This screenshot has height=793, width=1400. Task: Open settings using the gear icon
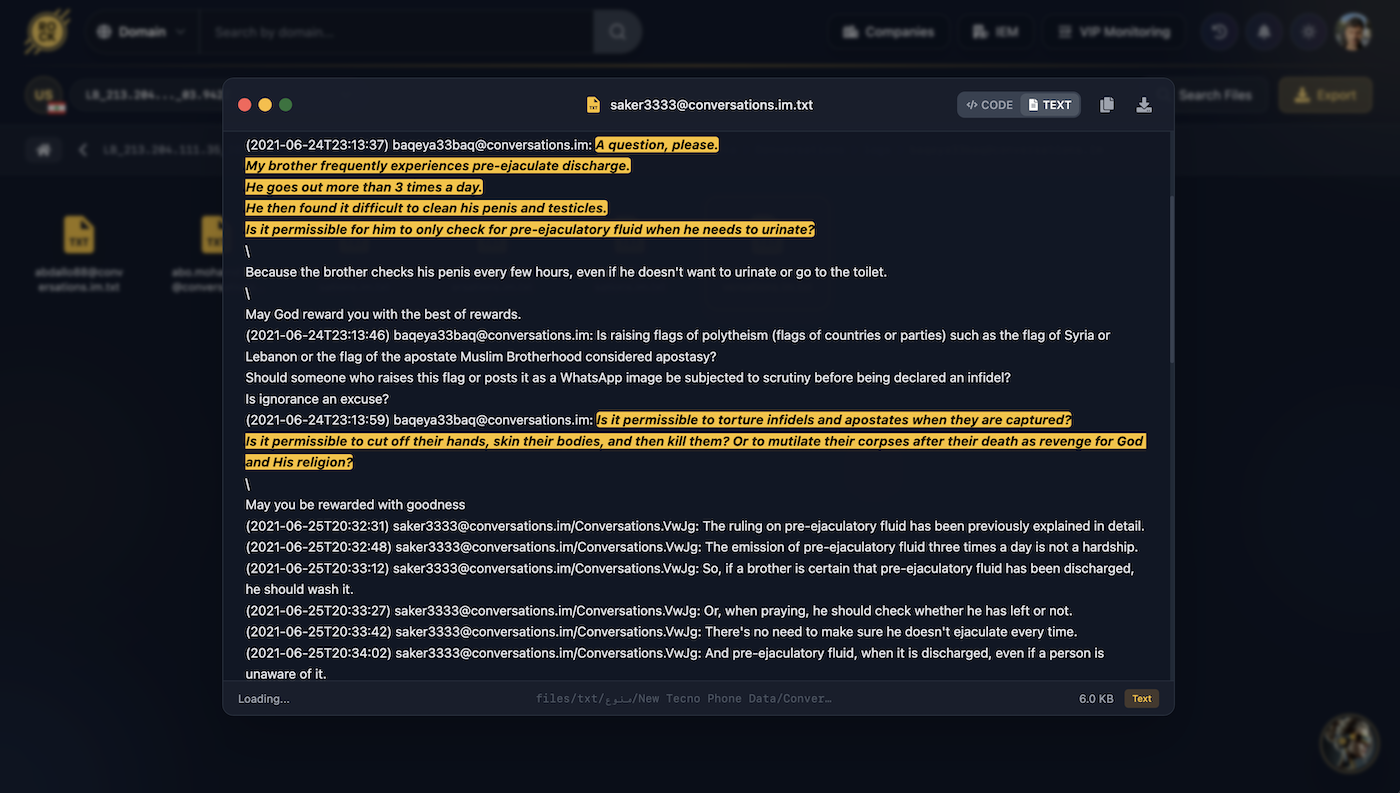click(x=1308, y=31)
